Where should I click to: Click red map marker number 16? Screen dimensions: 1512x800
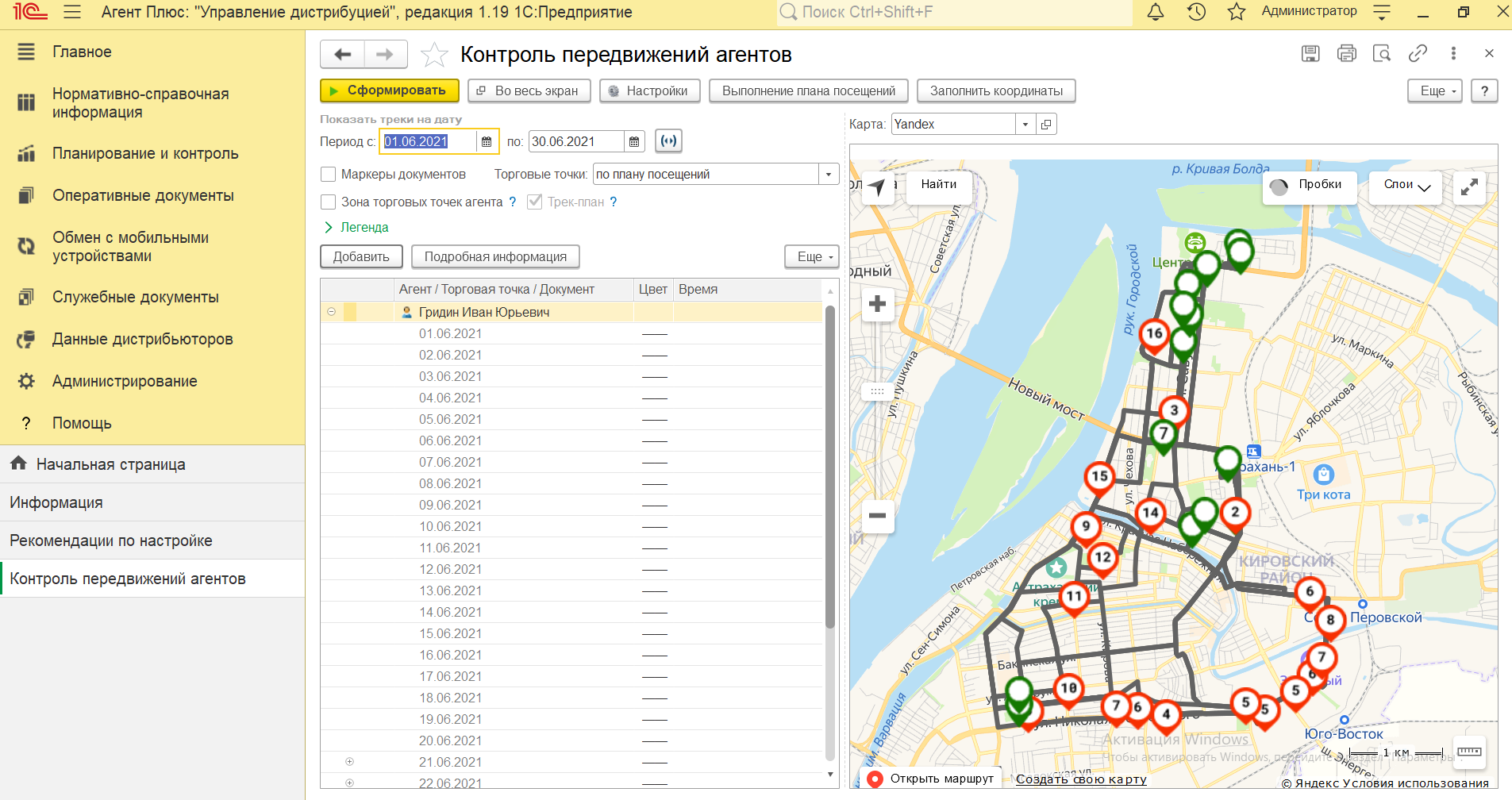click(1154, 335)
